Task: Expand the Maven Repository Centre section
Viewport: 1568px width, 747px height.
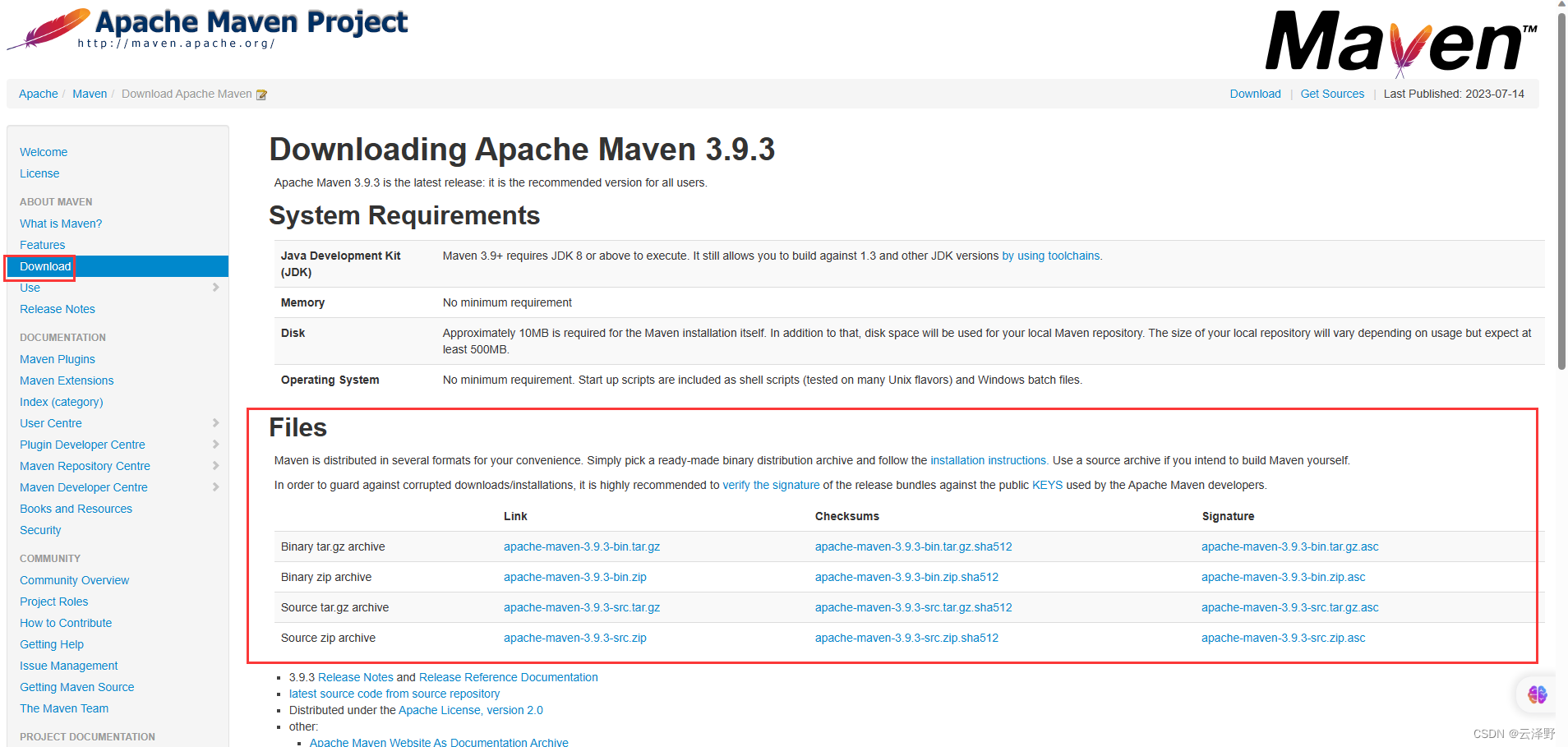Action: coord(215,466)
